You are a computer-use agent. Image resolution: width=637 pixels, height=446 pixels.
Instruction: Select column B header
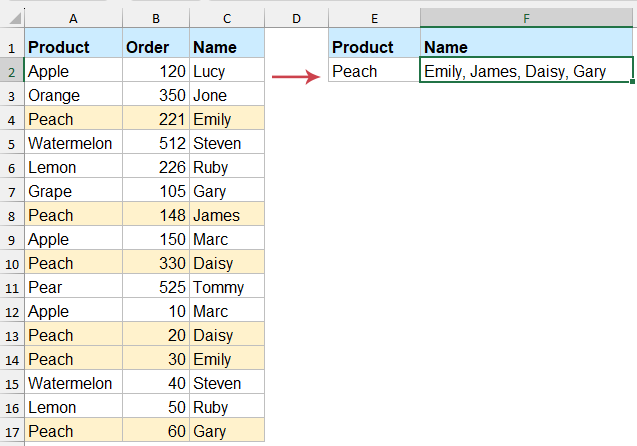(x=156, y=18)
